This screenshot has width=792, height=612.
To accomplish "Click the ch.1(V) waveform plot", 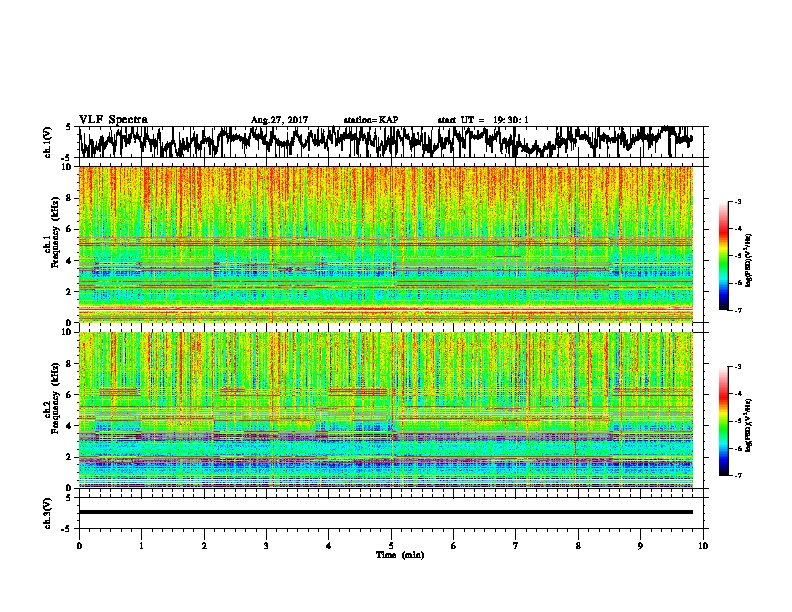I will [391, 142].
